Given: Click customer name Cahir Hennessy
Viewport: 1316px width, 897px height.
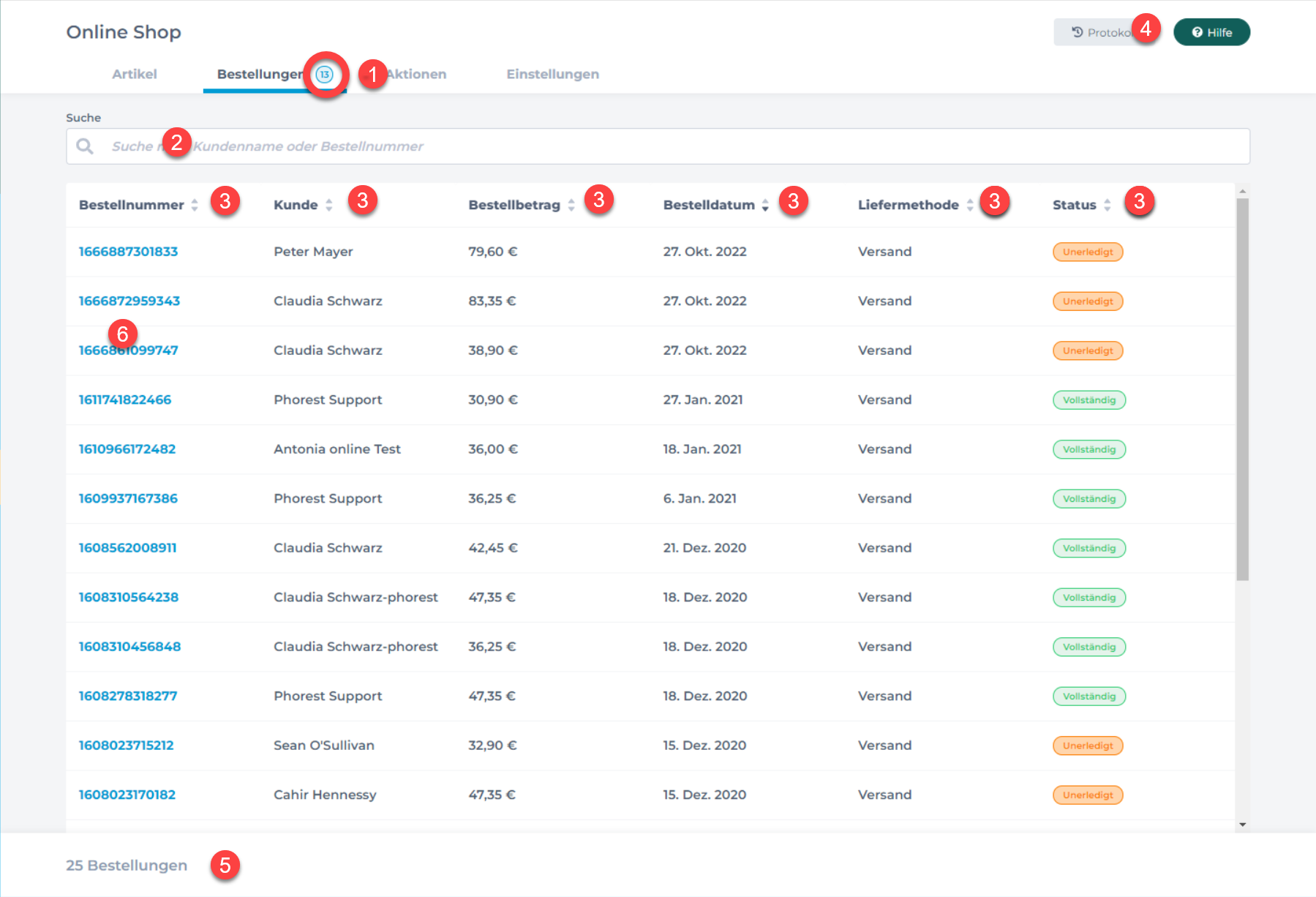Looking at the screenshot, I should coord(325,795).
